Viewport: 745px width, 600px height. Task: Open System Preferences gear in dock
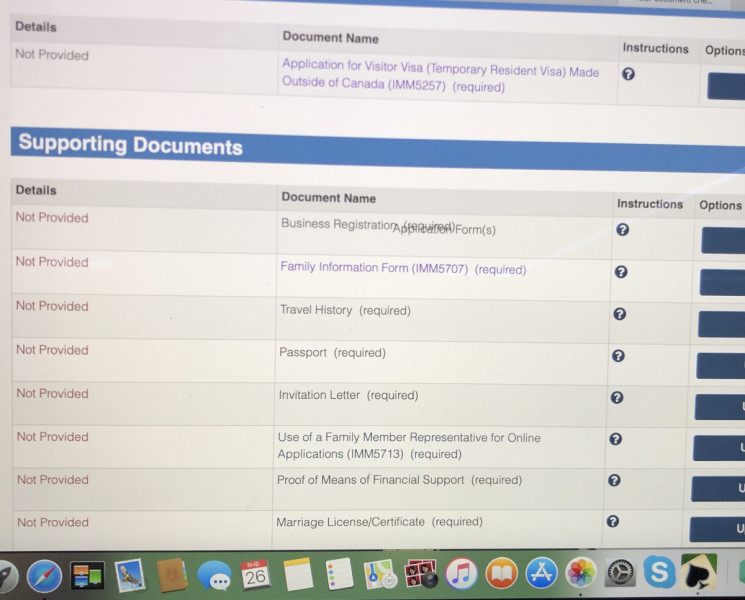coord(620,573)
